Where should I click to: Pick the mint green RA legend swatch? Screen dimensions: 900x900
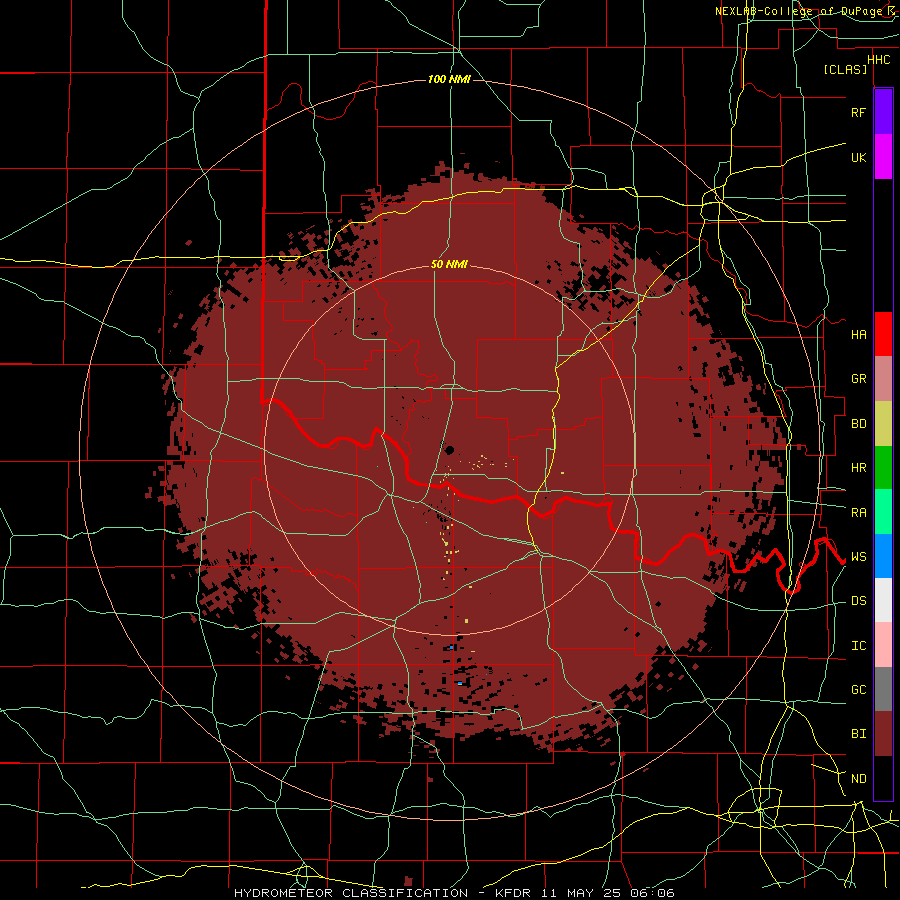coord(883,512)
